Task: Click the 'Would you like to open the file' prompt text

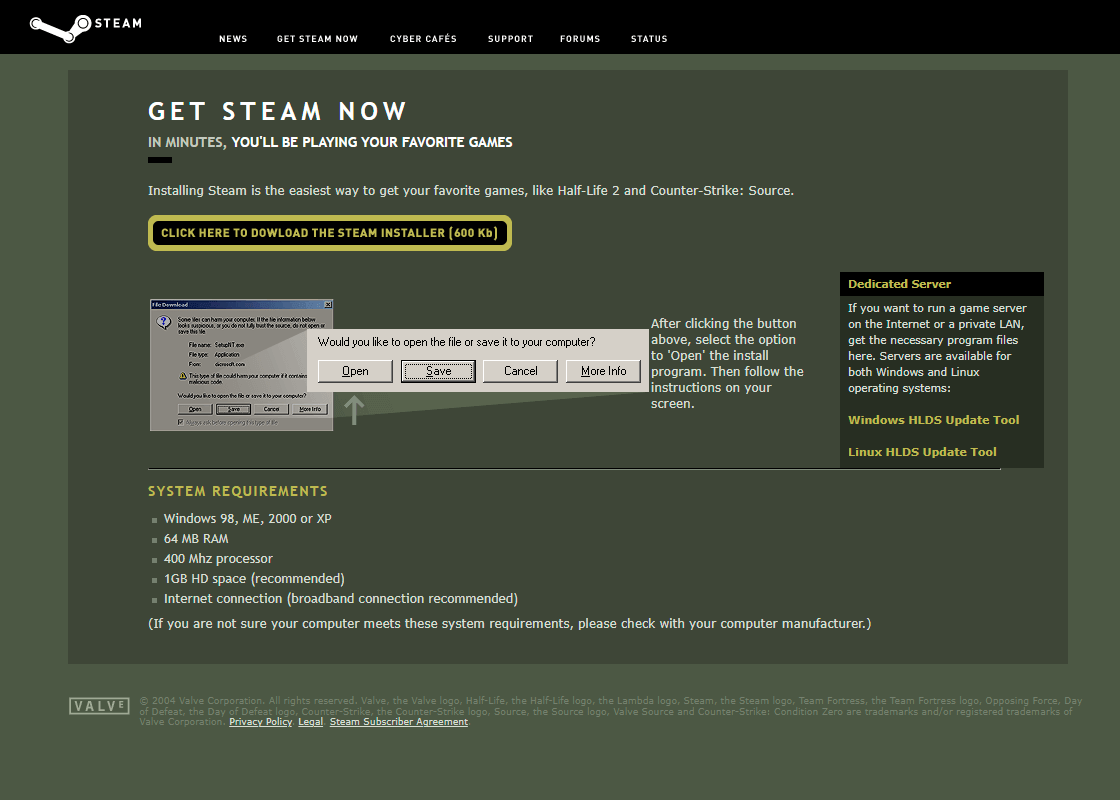Action: tap(456, 342)
